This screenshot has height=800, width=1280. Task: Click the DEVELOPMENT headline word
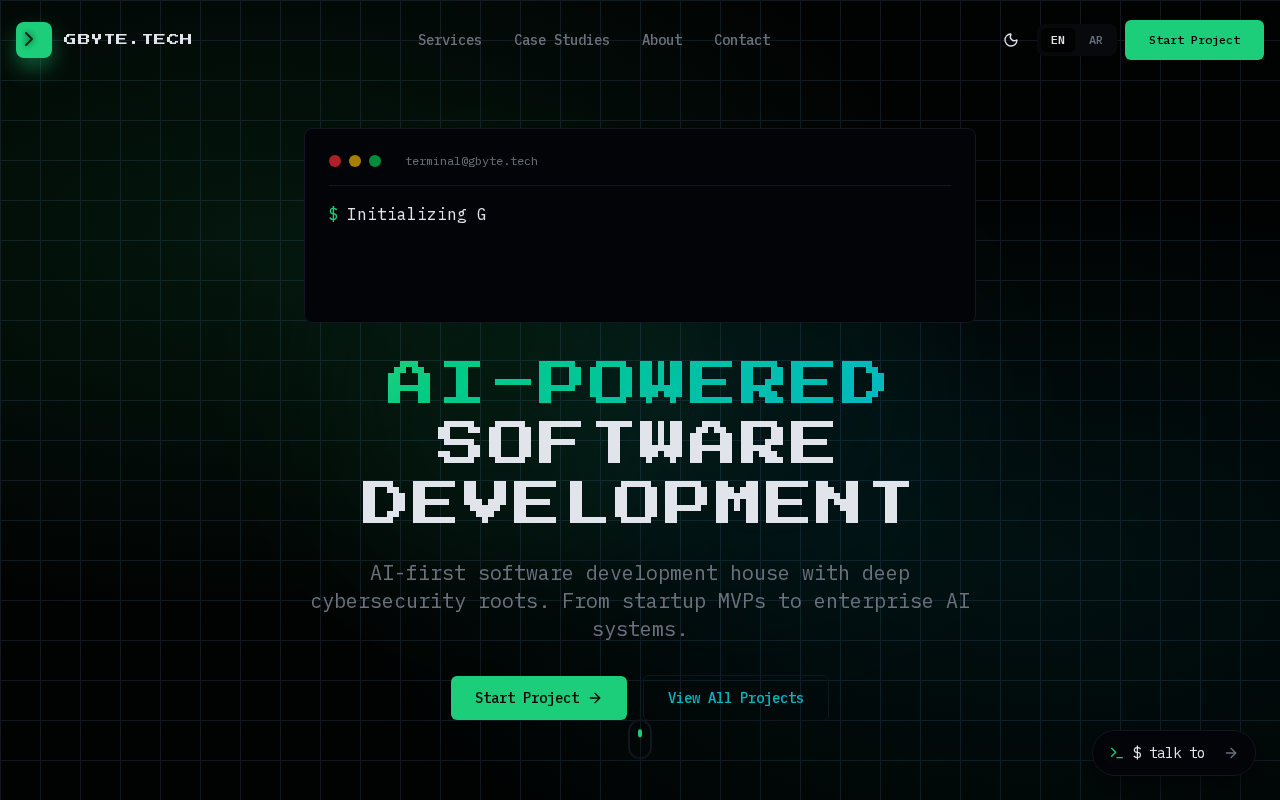pyautogui.click(x=637, y=502)
